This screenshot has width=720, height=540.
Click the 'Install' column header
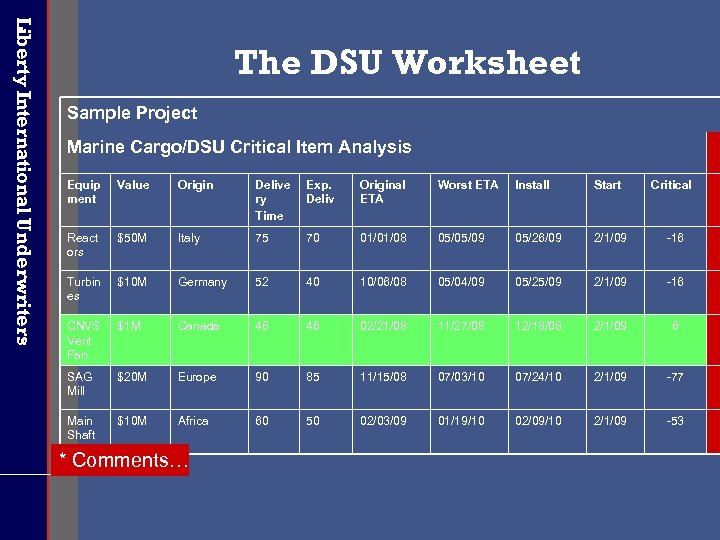(547, 200)
